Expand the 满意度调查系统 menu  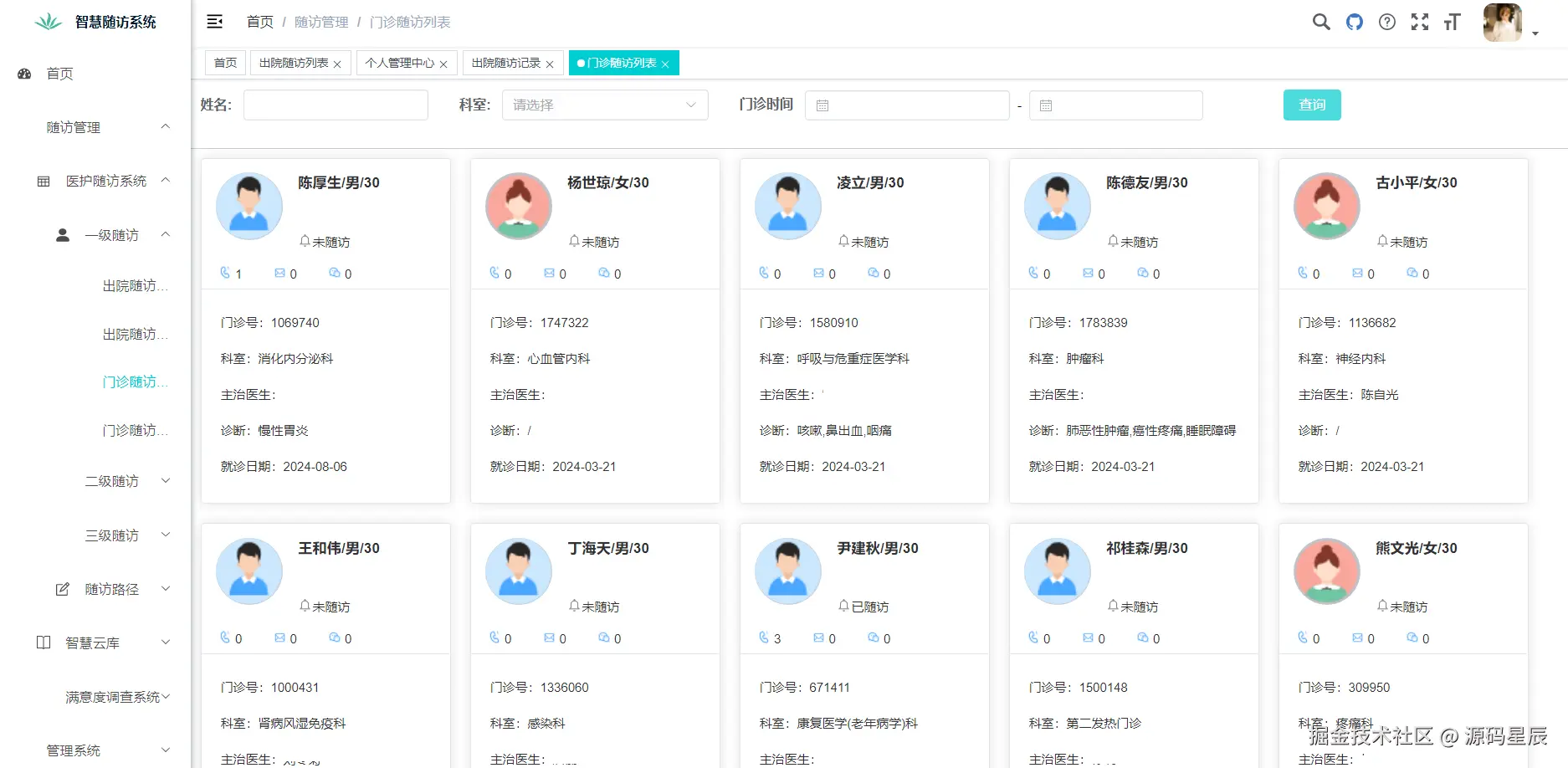[x=95, y=697]
